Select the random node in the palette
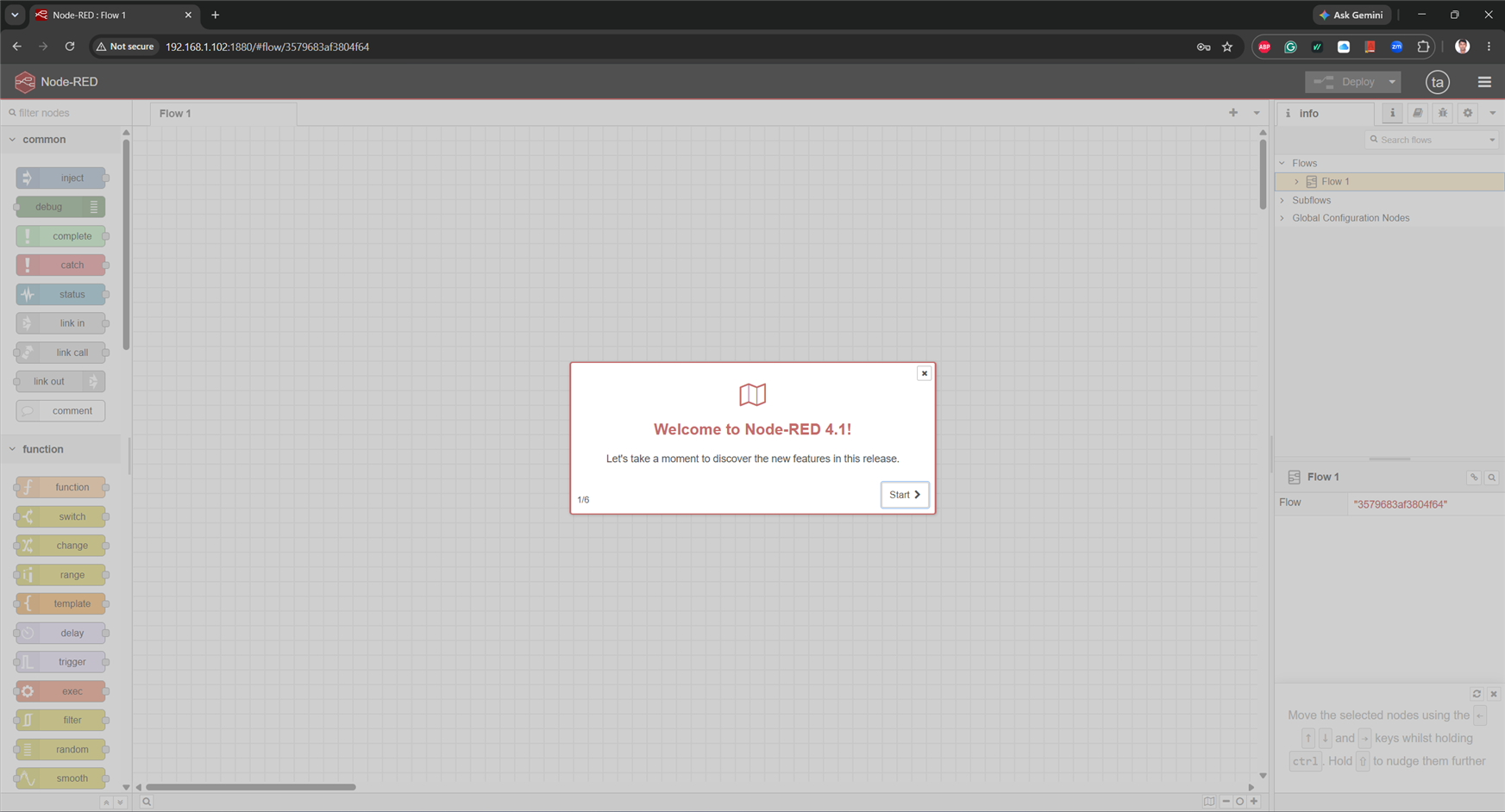Viewport: 1505px width, 812px height. tap(60, 749)
